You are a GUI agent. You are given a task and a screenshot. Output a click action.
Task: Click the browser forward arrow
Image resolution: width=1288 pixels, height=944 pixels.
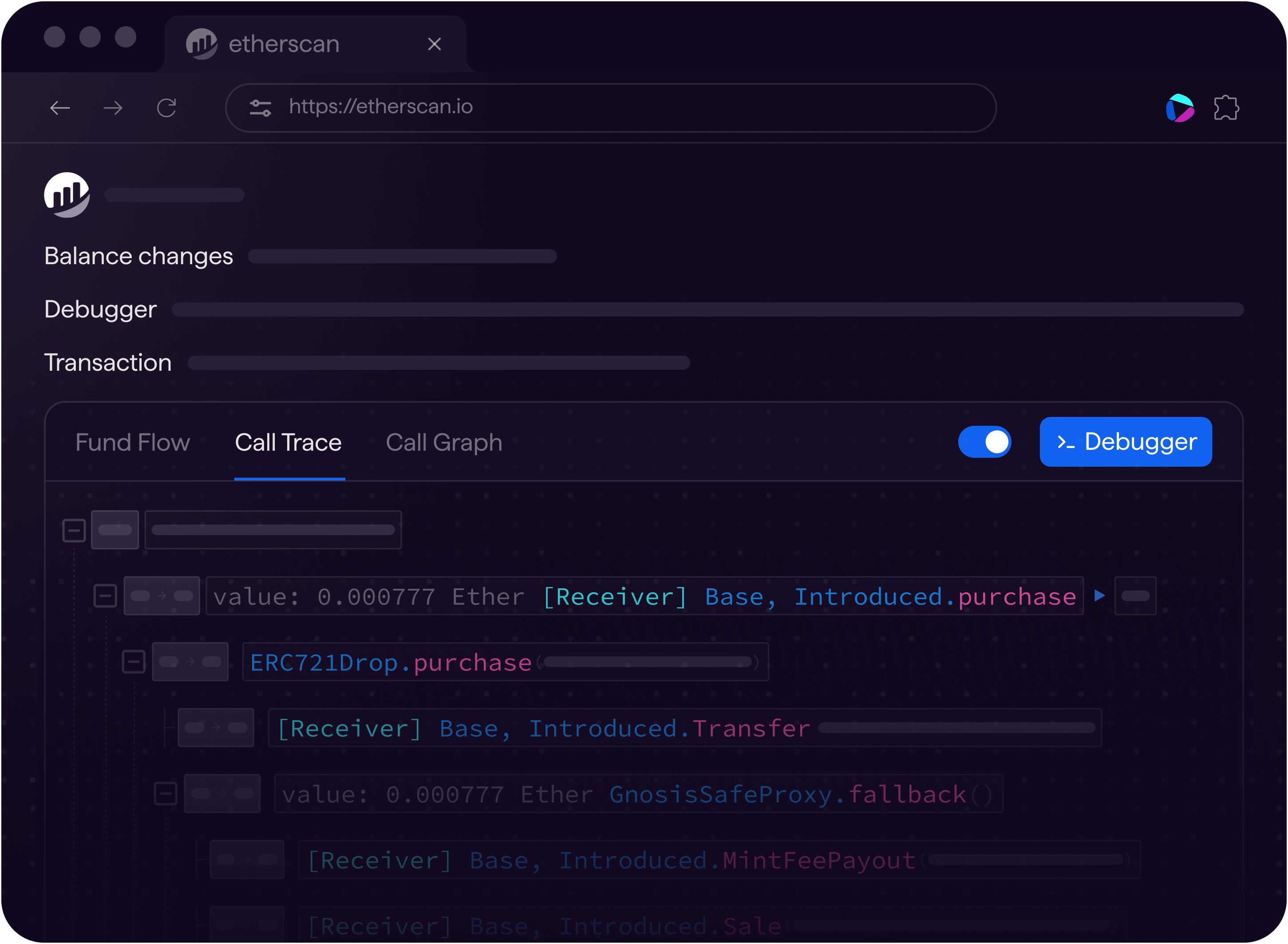113,107
